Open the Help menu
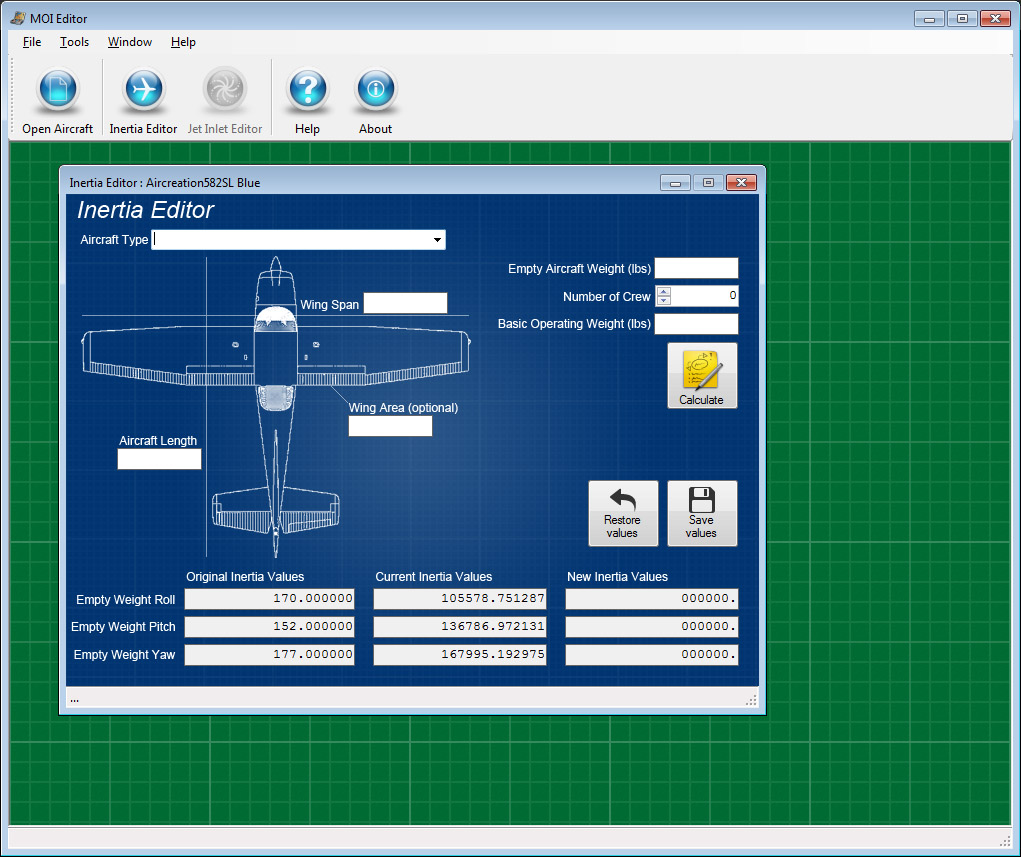The image size is (1021, 857). [183, 42]
